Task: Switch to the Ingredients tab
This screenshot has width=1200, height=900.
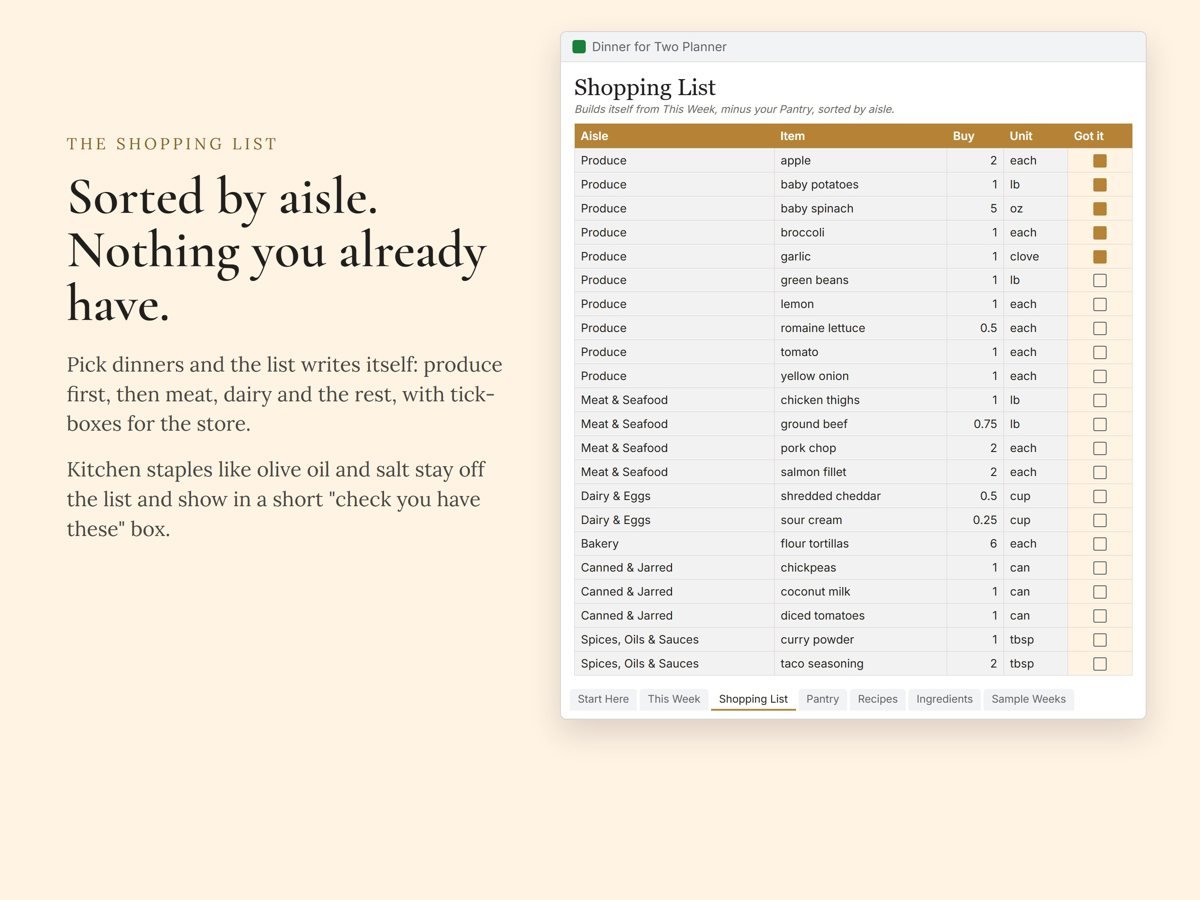Action: 945,699
